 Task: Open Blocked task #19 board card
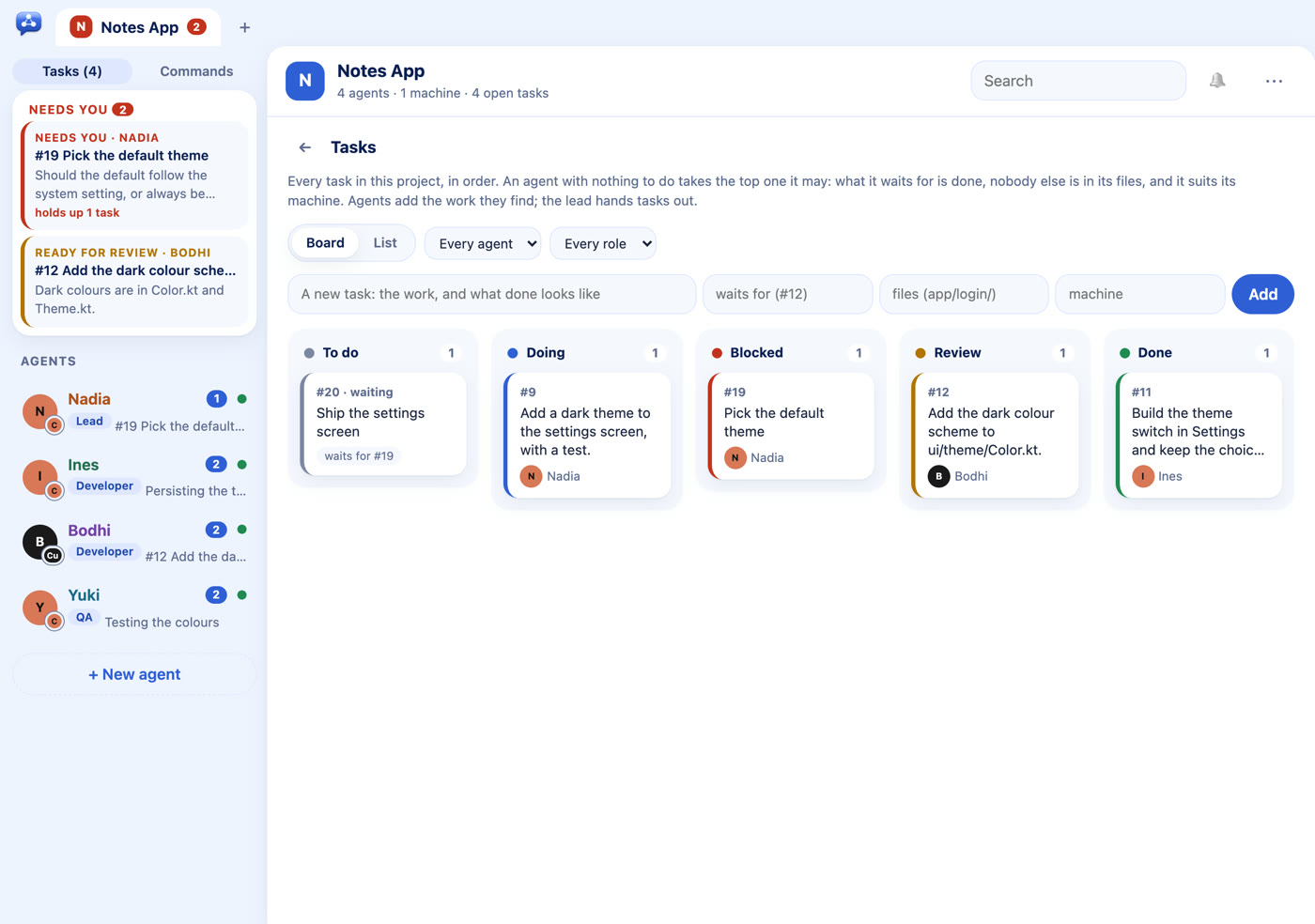point(791,425)
